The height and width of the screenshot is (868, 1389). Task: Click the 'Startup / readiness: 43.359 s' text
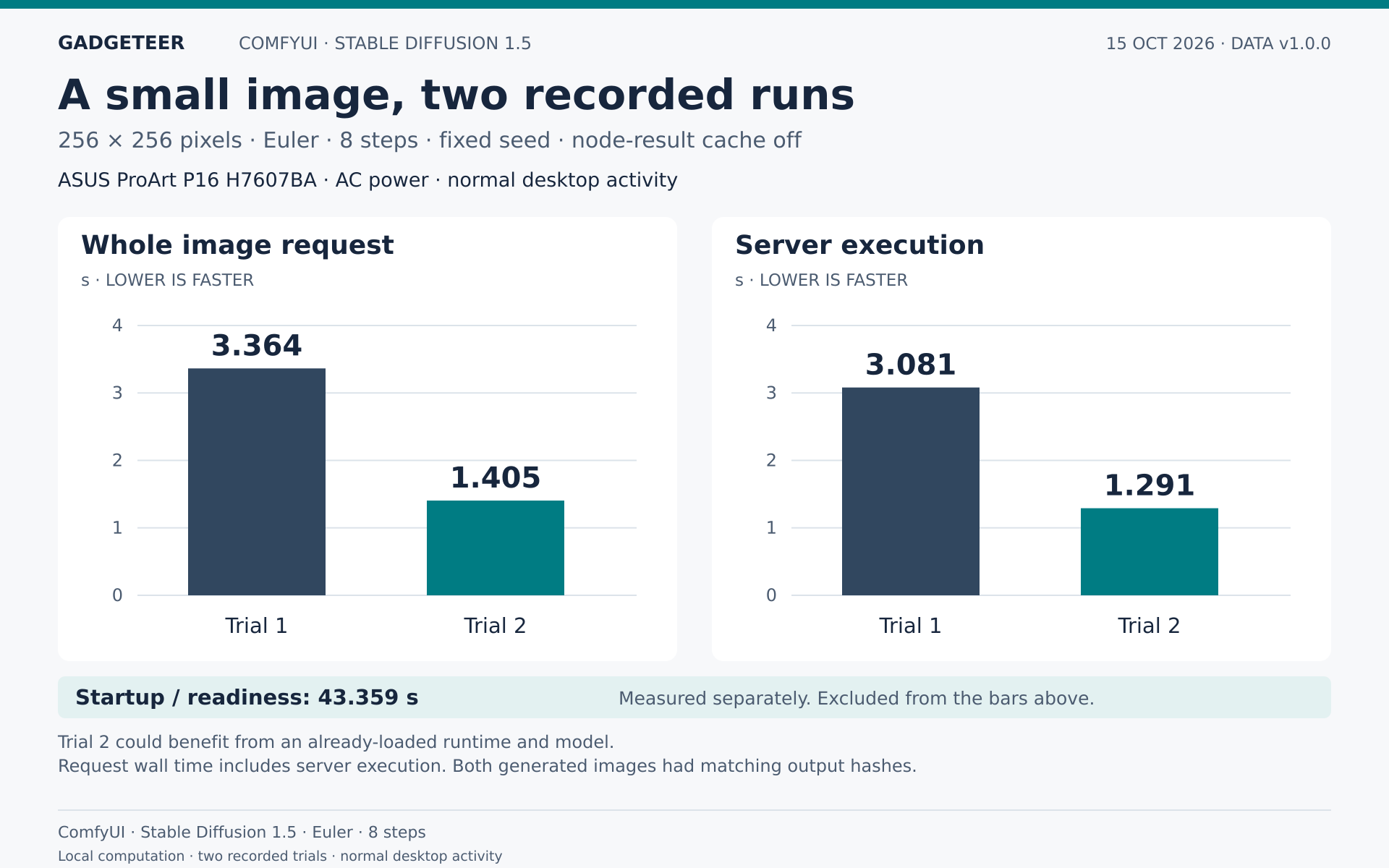(x=247, y=698)
